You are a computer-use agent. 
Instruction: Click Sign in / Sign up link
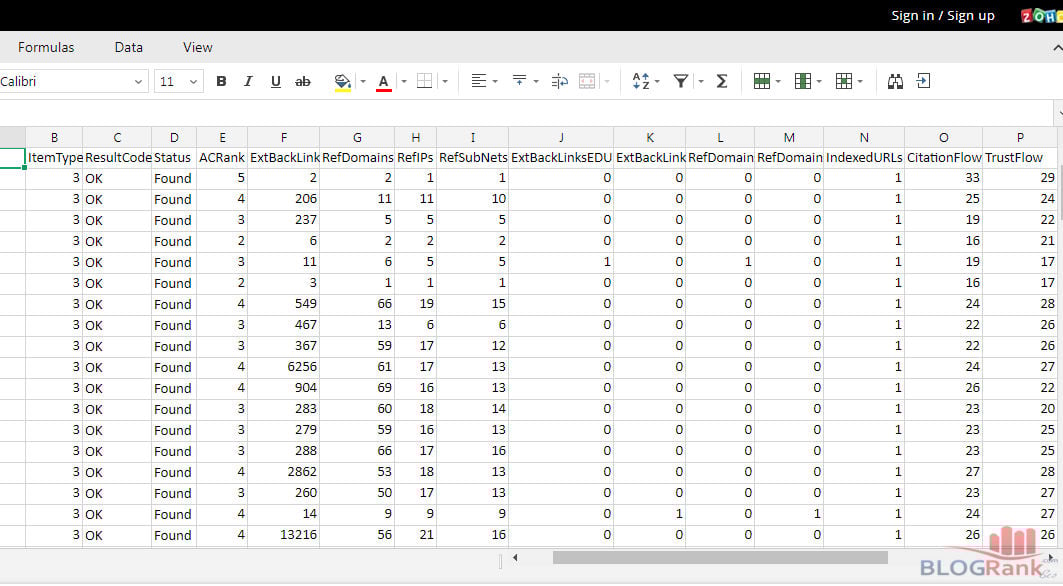pos(943,15)
